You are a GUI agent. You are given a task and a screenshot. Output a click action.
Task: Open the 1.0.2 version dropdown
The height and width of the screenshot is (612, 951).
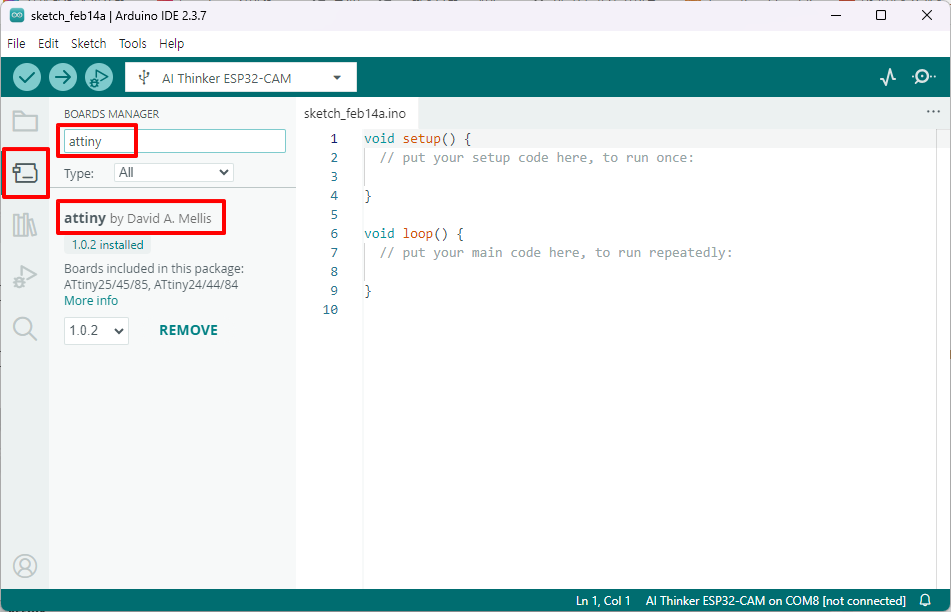coord(96,331)
